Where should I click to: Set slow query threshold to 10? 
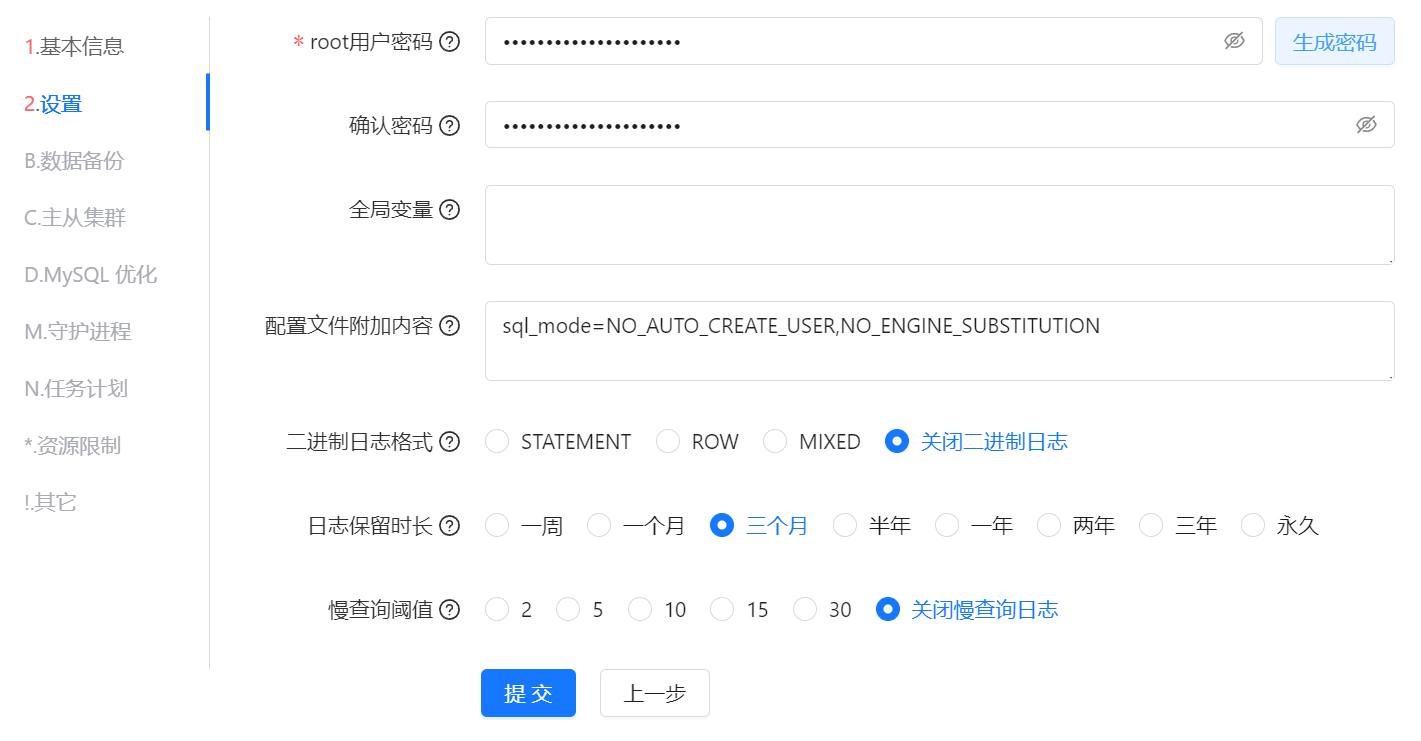click(x=640, y=609)
